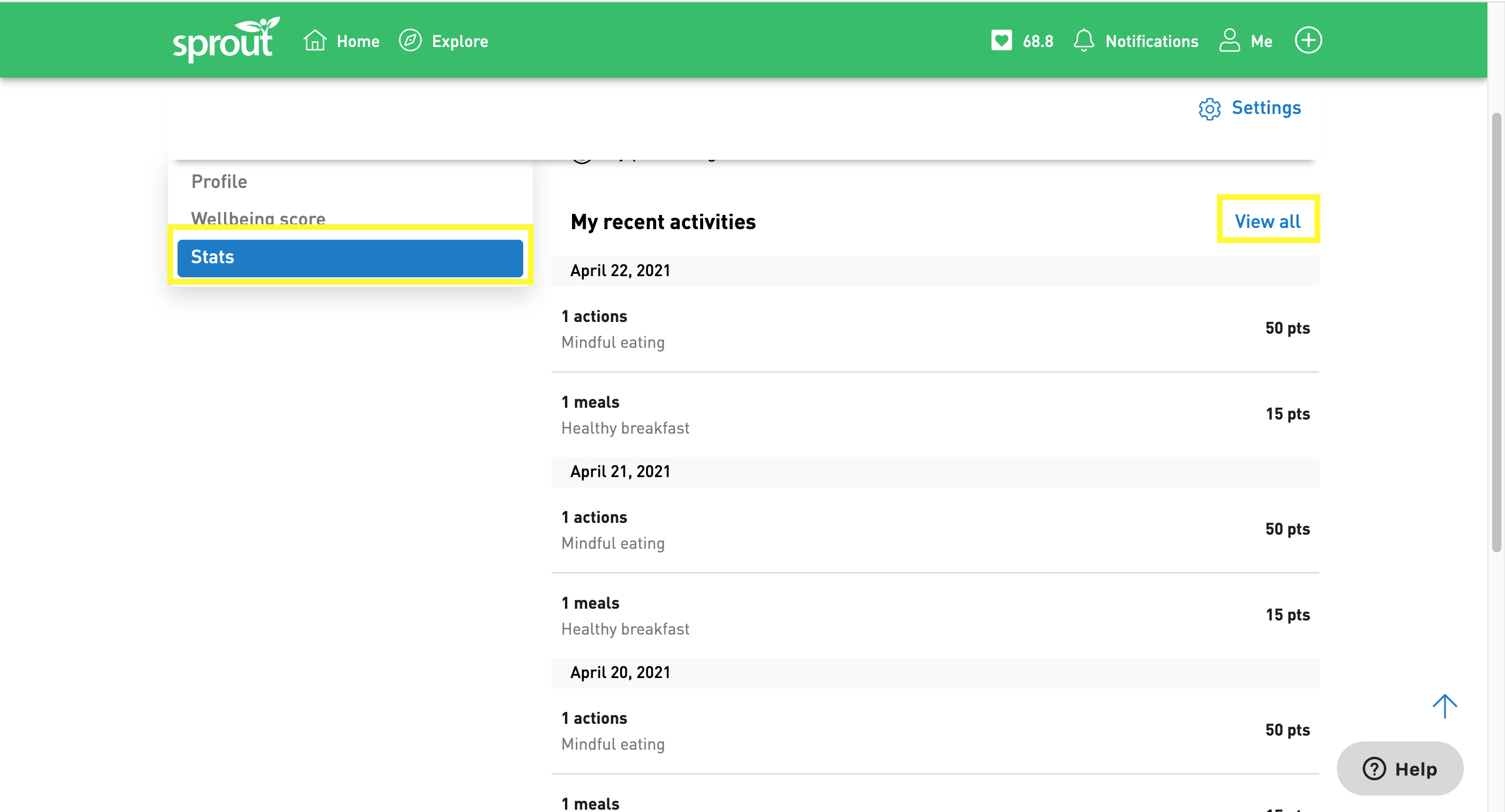The height and width of the screenshot is (812, 1505).
Task: Select Profile from the menu
Action: [219, 181]
